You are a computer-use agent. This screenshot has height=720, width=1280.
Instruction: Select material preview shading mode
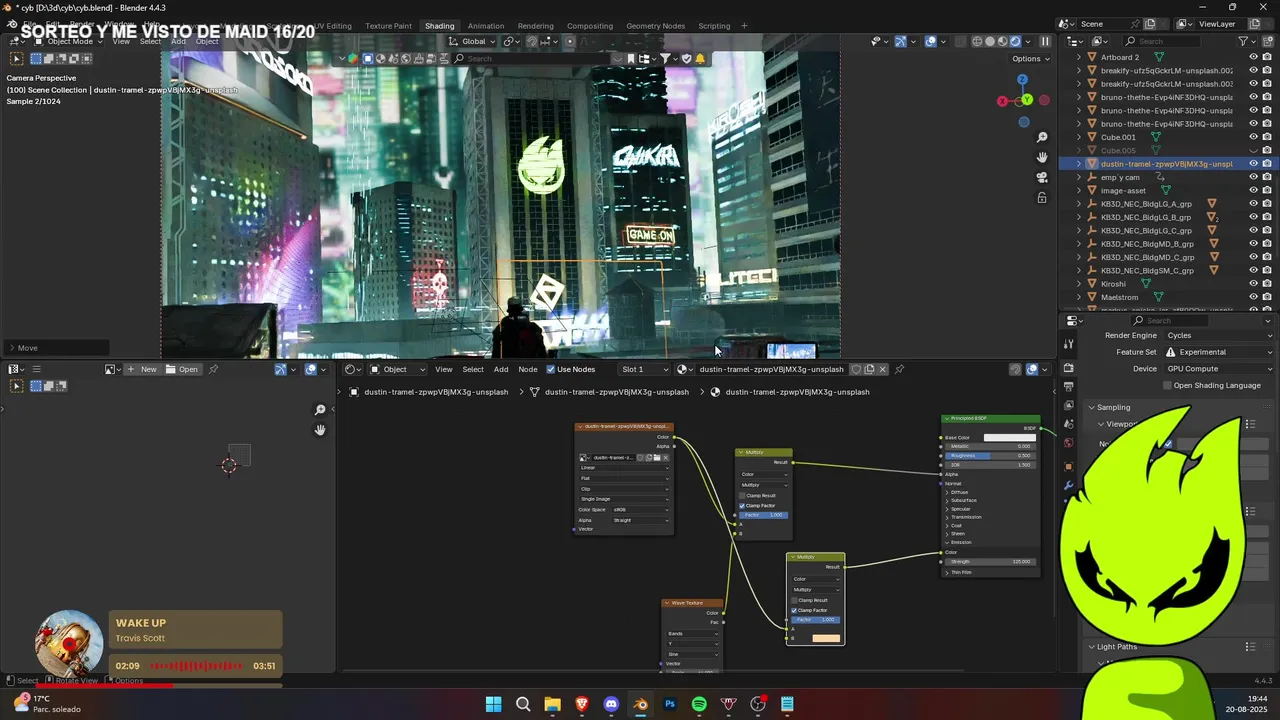[x=1003, y=41]
